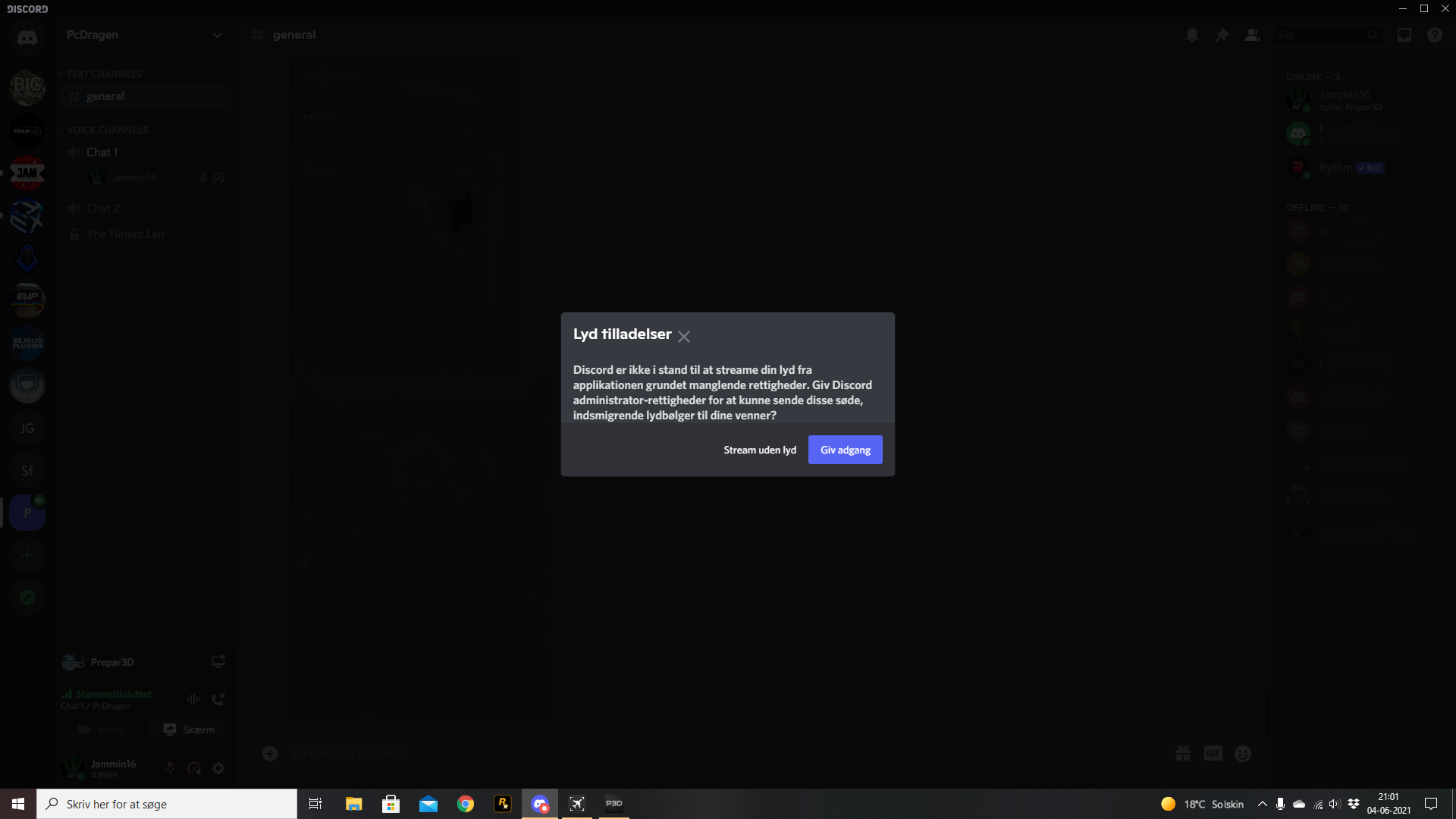Image resolution: width=1456 pixels, height=819 pixels.
Task: Open Google Chrome from the taskbar
Action: [466, 804]
